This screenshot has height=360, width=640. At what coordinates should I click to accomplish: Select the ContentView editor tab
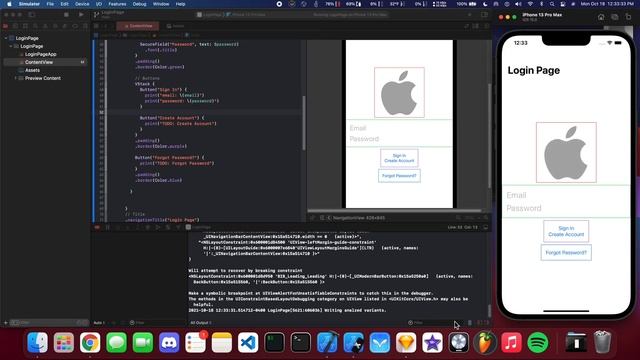tap(138, 26)
